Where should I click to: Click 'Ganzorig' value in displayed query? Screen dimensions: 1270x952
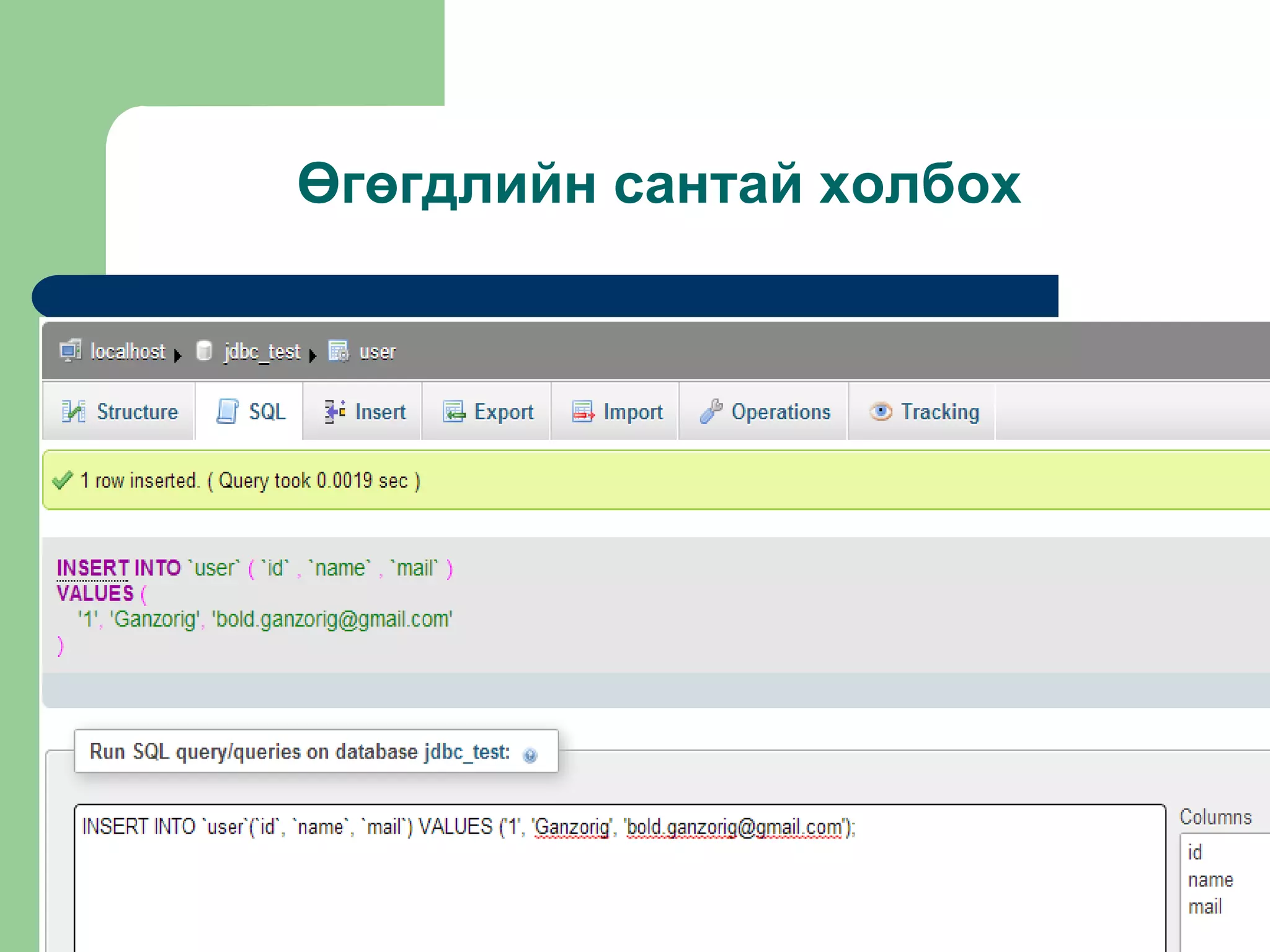156,619
